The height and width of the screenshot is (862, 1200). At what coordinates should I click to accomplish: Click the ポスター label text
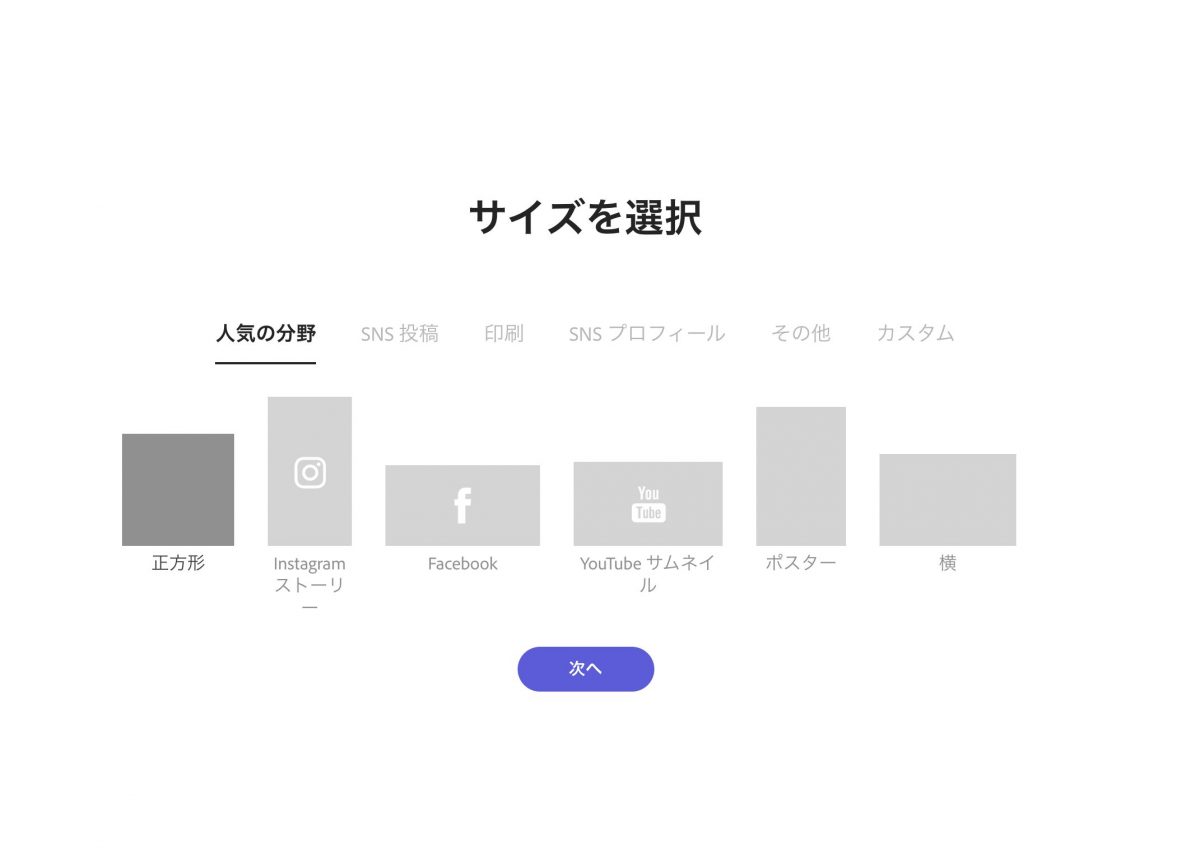[801, 563]
